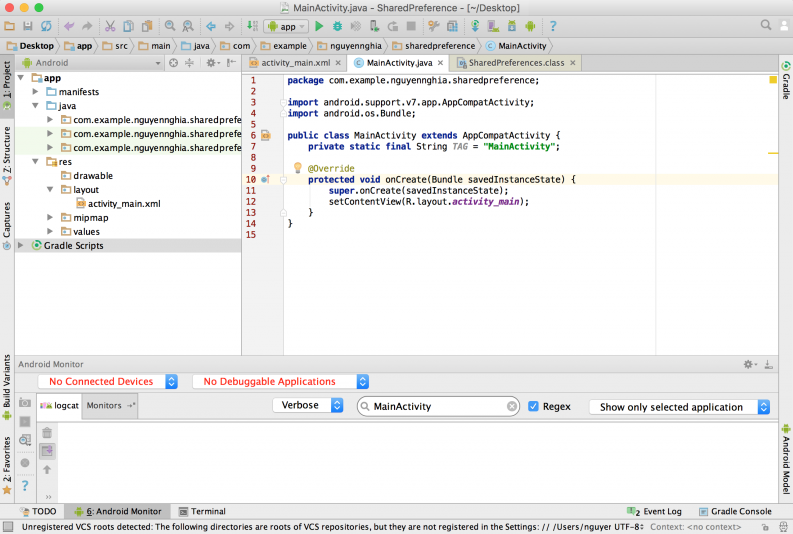Open Android Monitor gear settings
This screenshot has width=793, height=534.
749,365
